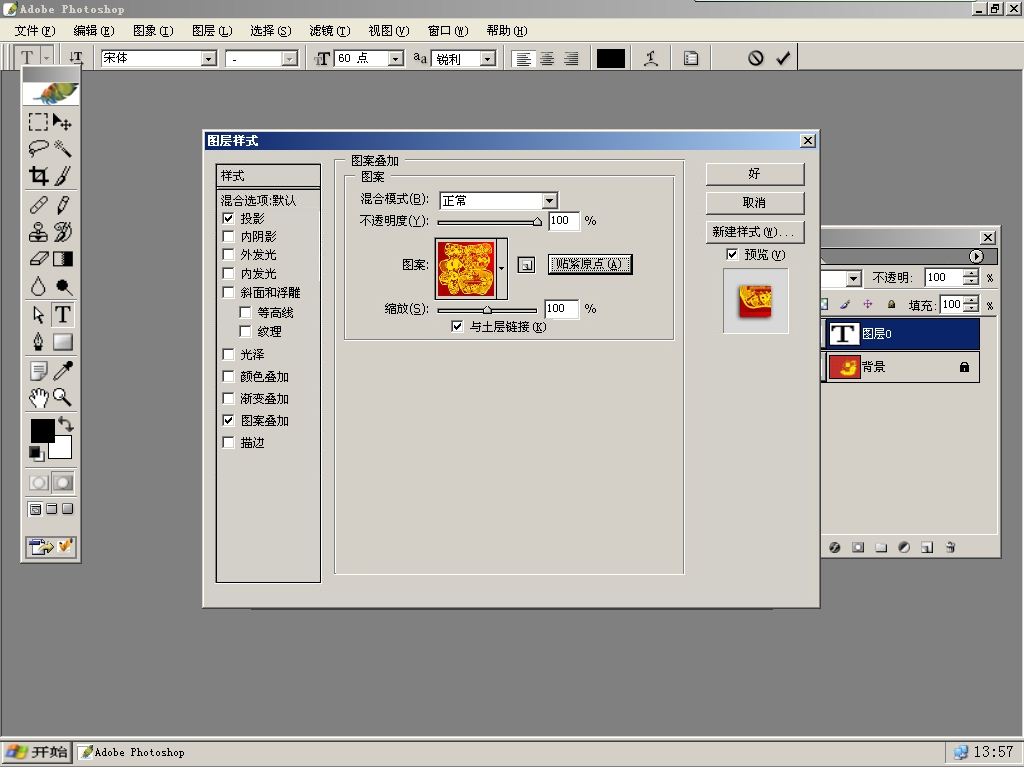Screen dimensions: 1024x768
Task: Select the Pencil tool
Action: point(63,205)
